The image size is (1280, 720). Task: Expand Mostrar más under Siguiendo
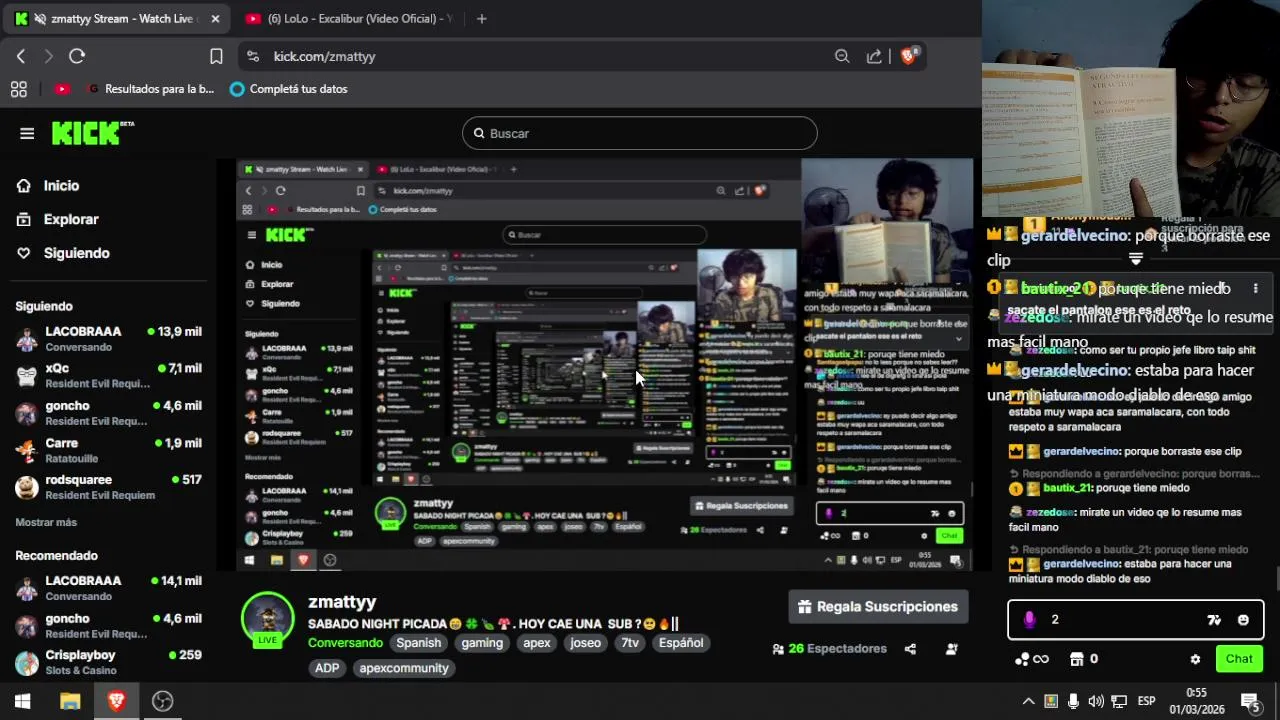click(x=46, y=522)
